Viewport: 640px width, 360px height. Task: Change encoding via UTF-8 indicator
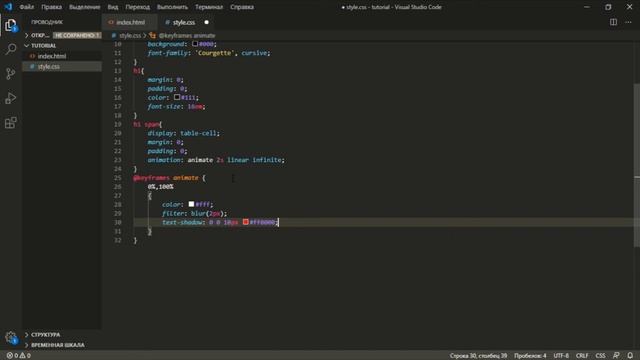point(561,356)
